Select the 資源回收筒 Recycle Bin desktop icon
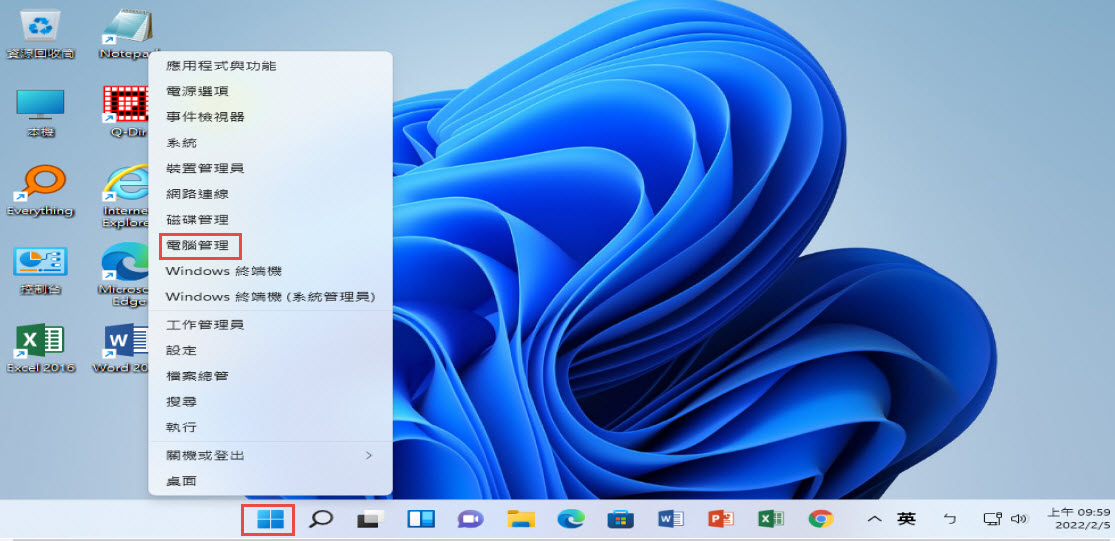 pyautogui.click(x=41, y=34)
